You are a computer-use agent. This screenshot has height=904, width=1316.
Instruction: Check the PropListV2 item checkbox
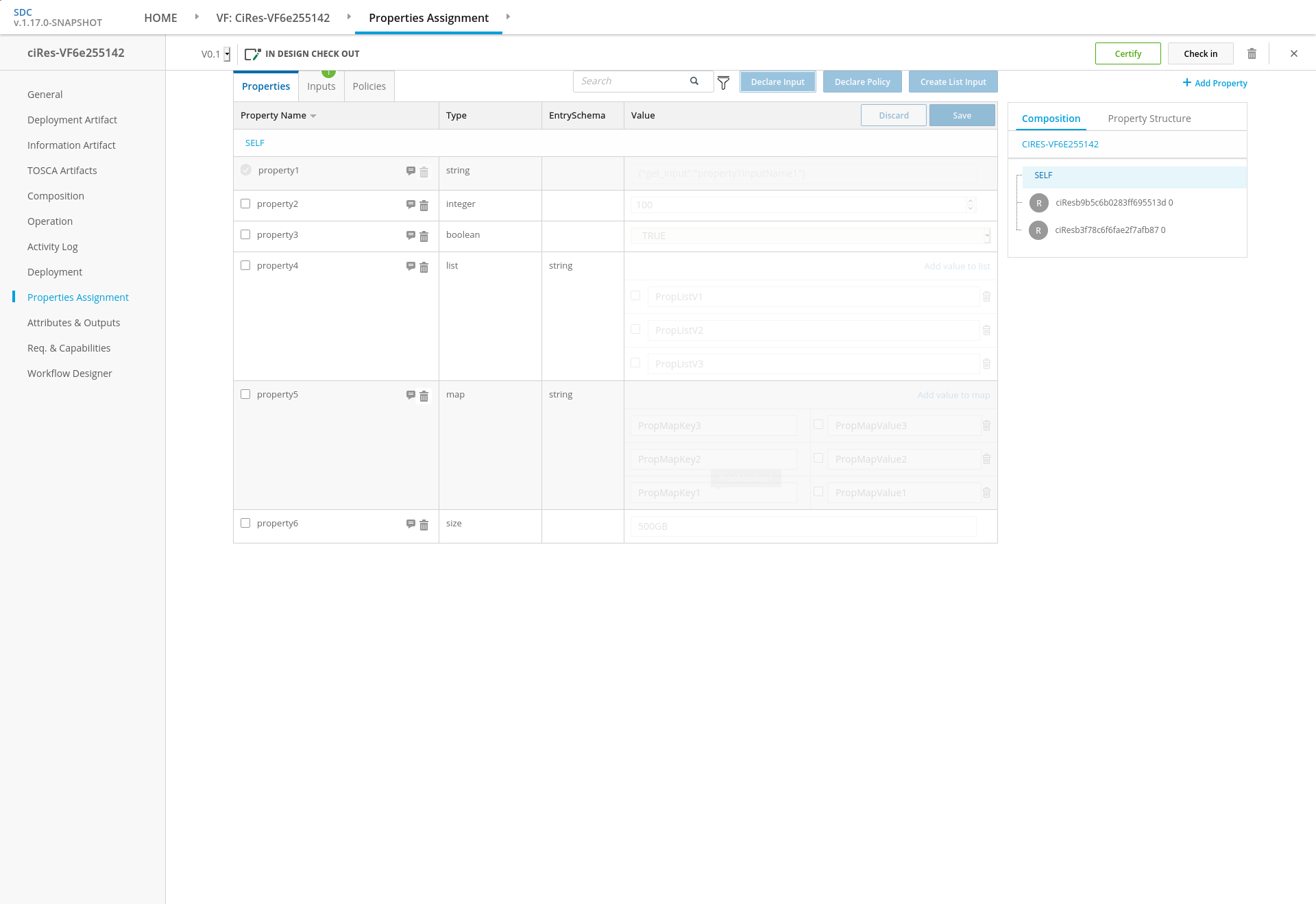[635, 329]
